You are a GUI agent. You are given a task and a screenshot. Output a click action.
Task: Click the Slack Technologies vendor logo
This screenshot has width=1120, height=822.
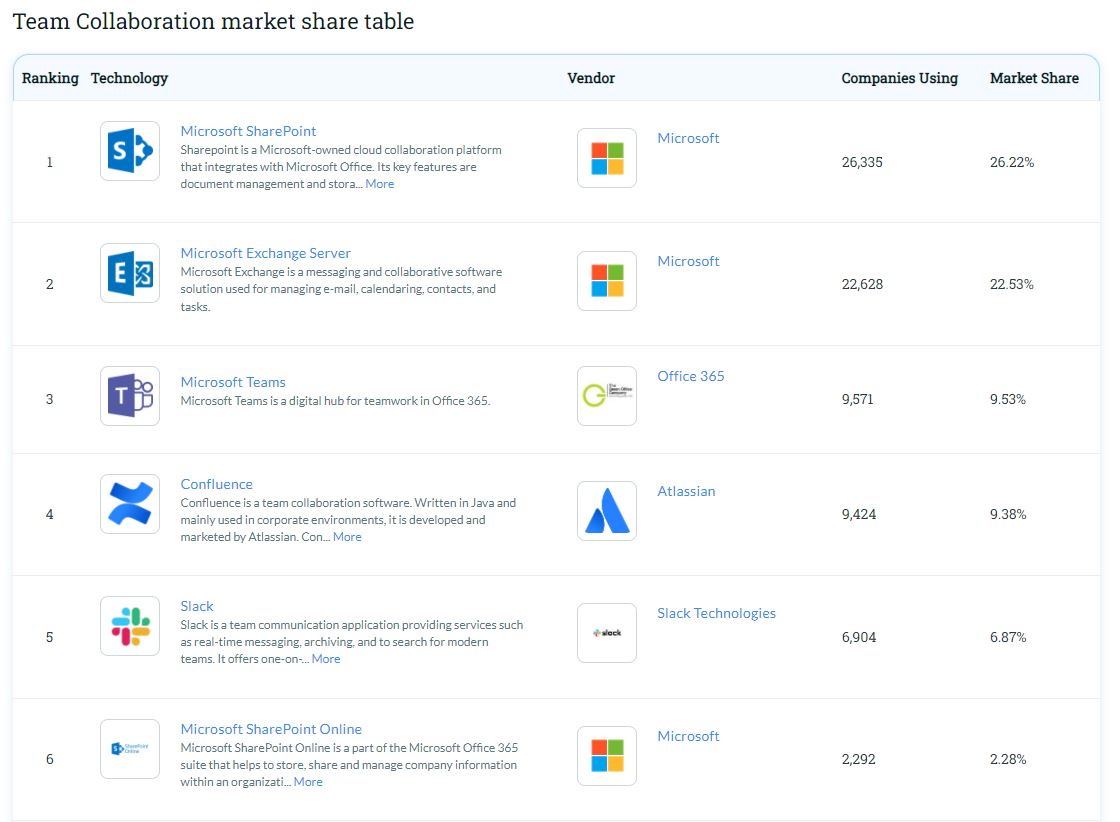[607, 633]
